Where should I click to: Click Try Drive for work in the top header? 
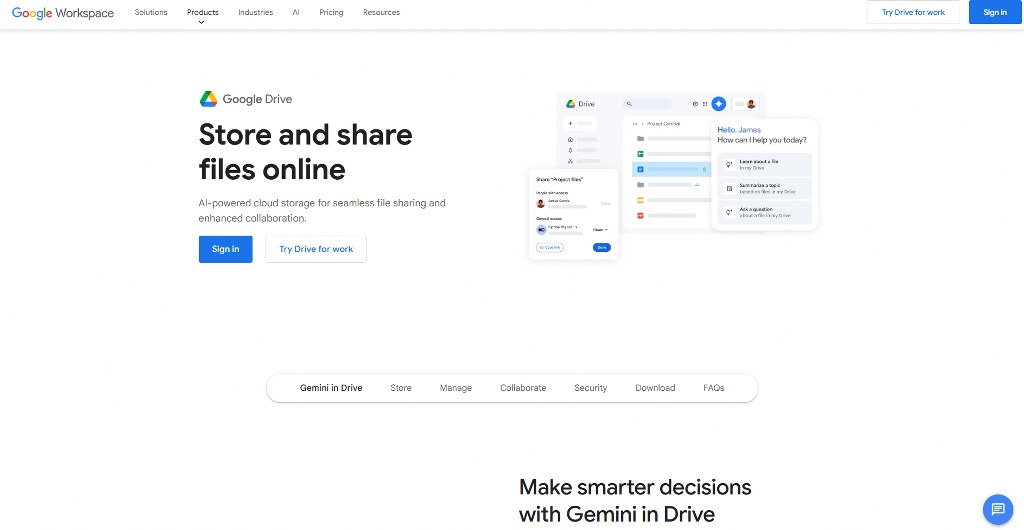913,12
